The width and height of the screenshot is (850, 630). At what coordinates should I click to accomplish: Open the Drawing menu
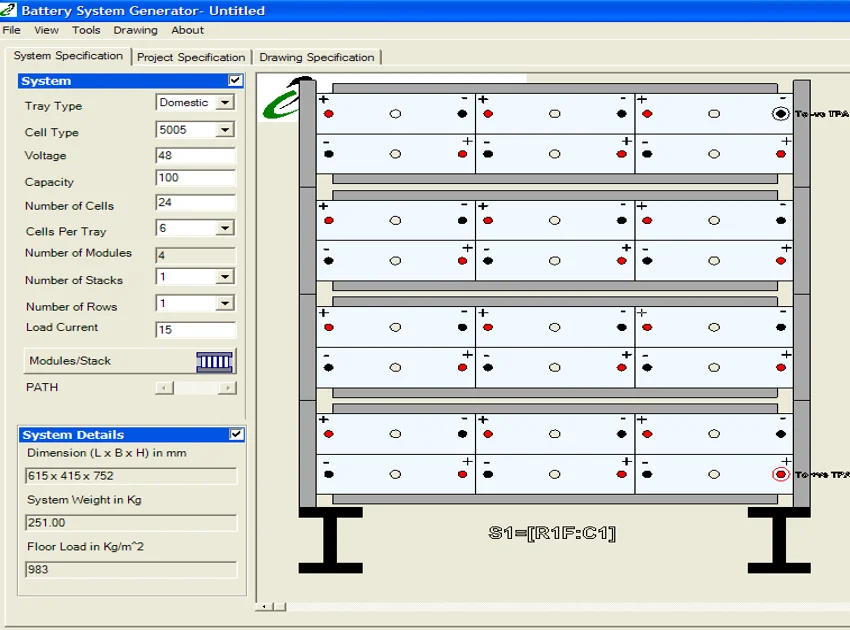tap(135, 30)
